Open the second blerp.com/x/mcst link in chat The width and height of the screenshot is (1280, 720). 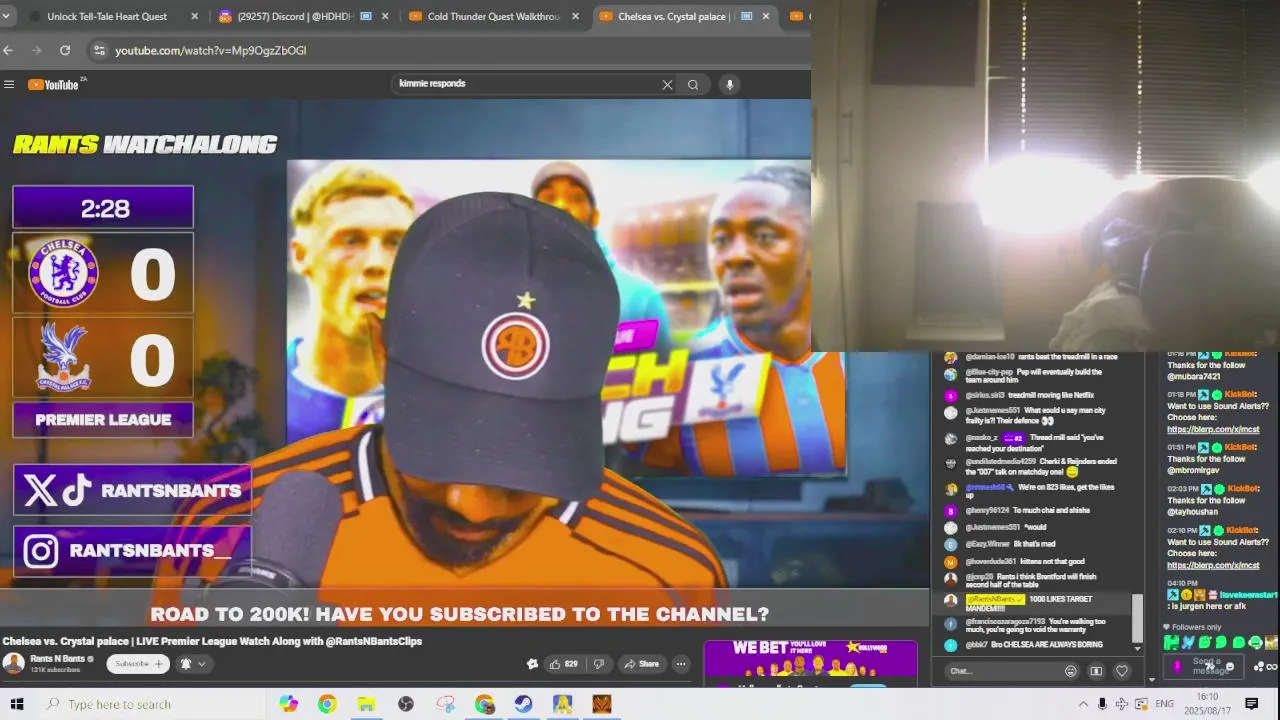coord(1213,566)
